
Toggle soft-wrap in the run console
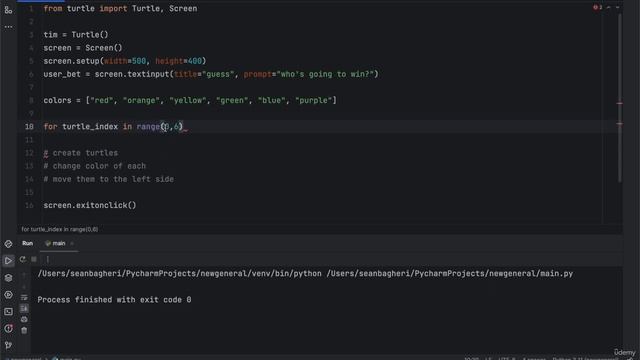pyautogui.click(x=24, y=298)
